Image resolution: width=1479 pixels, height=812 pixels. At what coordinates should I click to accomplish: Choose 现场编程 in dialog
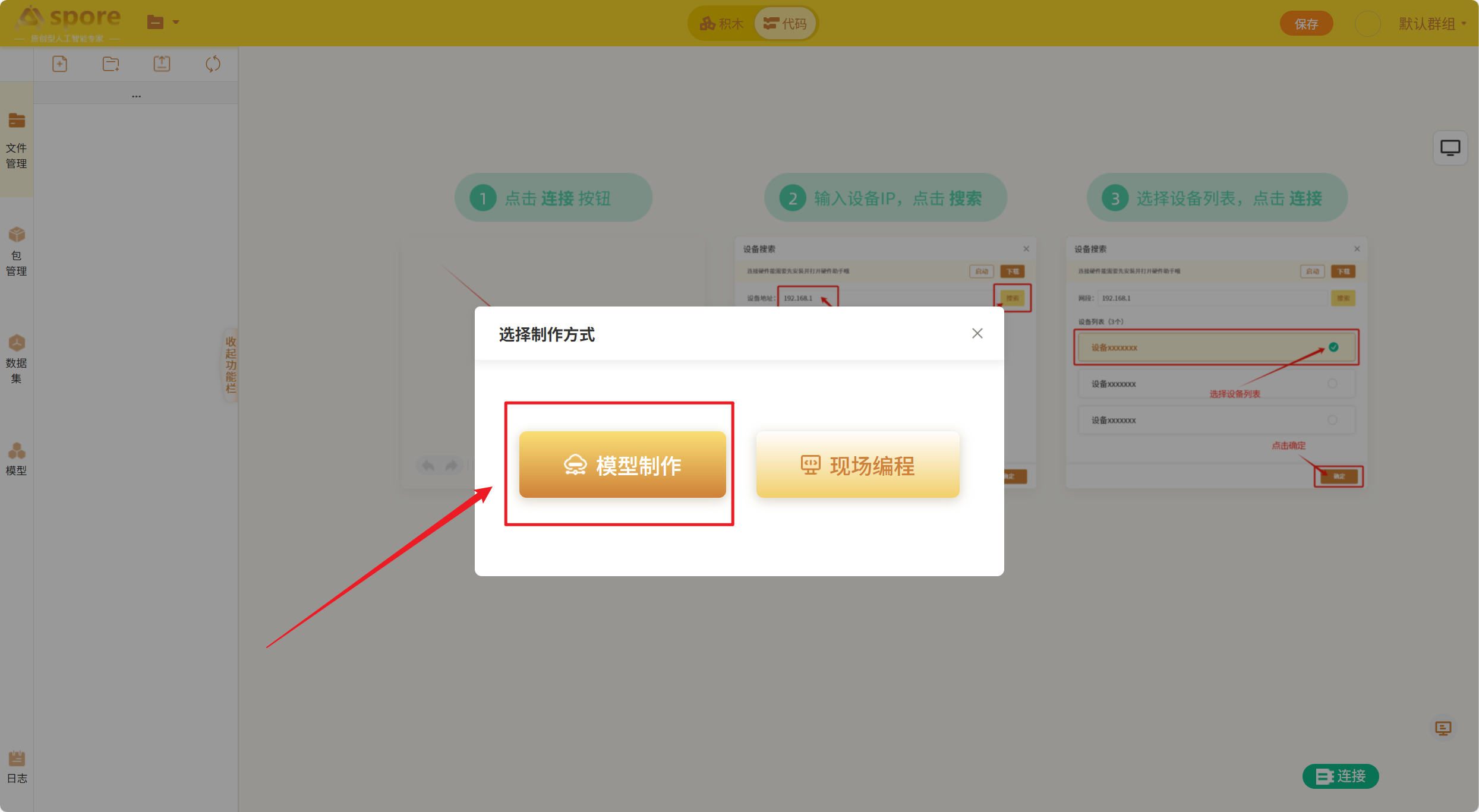point(857,465)
